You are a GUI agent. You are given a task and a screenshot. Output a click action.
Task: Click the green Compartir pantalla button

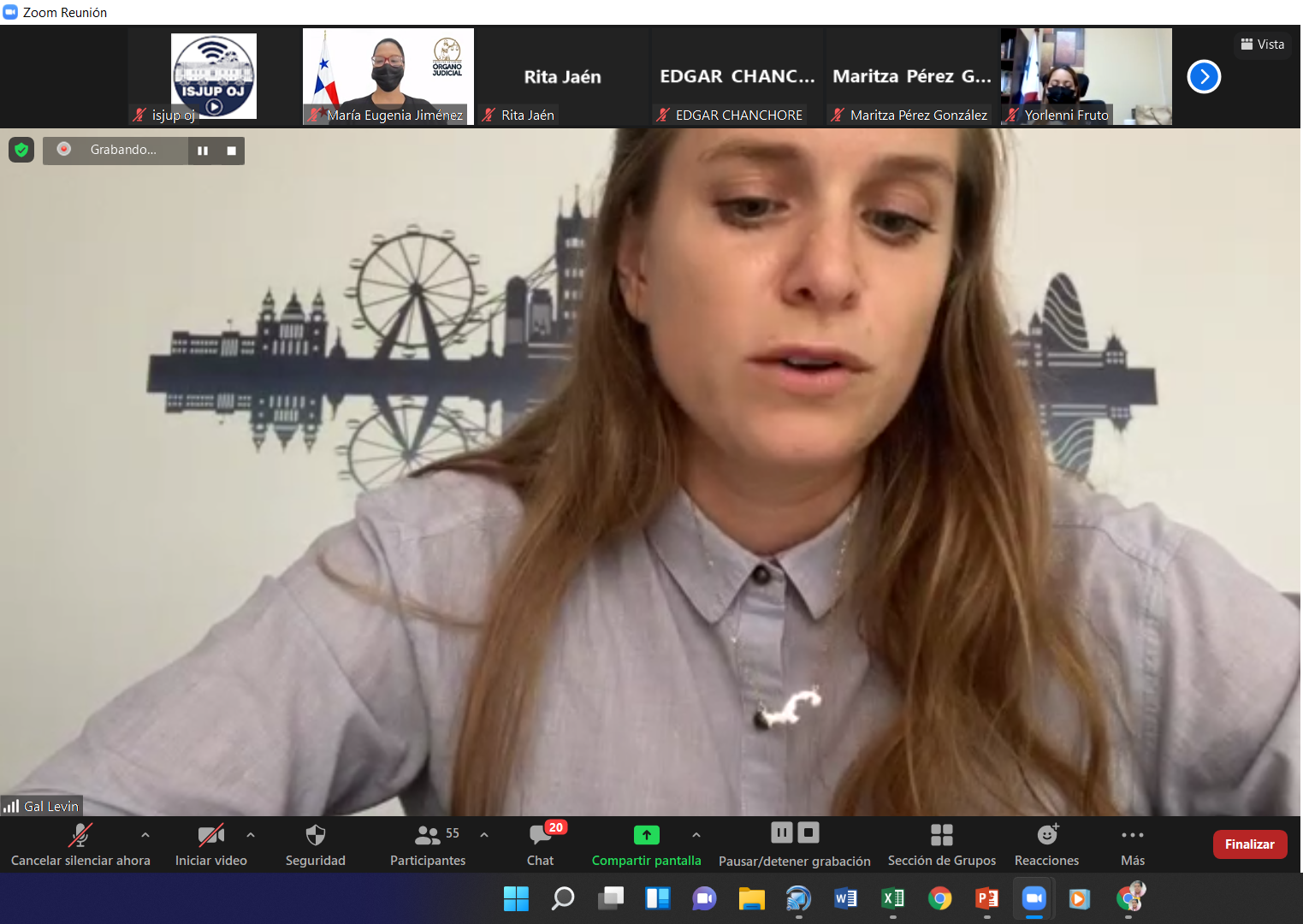click(x=647, y=844)
